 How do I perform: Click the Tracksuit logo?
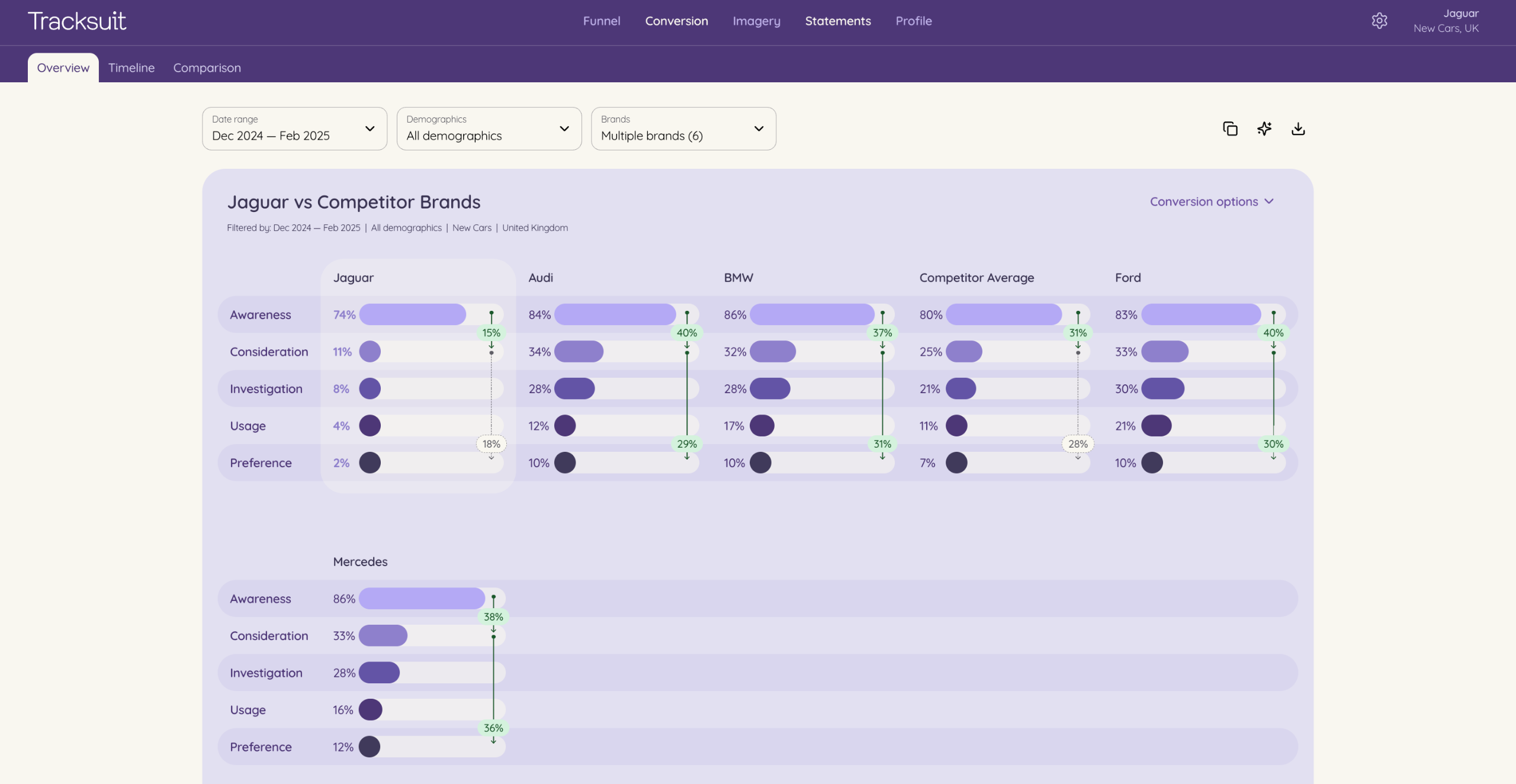[x=77, y=21]
